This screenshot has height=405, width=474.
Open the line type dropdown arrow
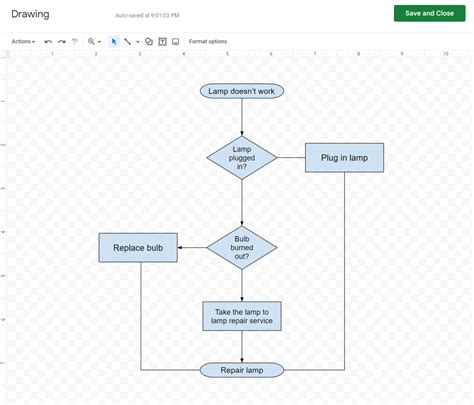point(138,42)
